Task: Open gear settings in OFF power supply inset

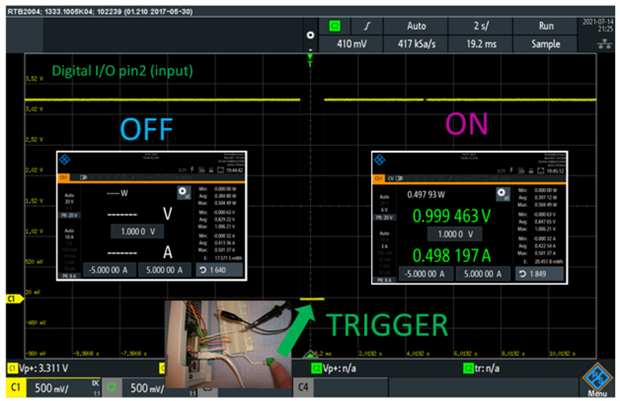Action: coord(183,193)
